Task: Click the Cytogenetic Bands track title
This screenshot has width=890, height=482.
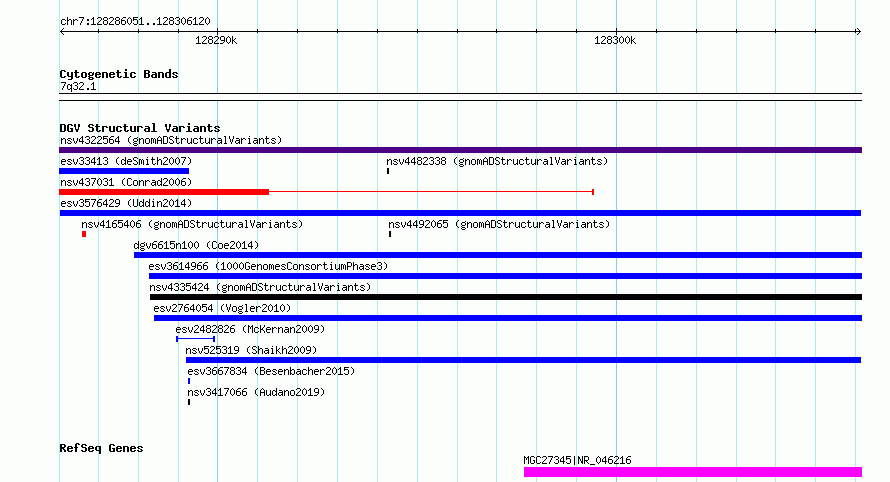Action: 119,74
